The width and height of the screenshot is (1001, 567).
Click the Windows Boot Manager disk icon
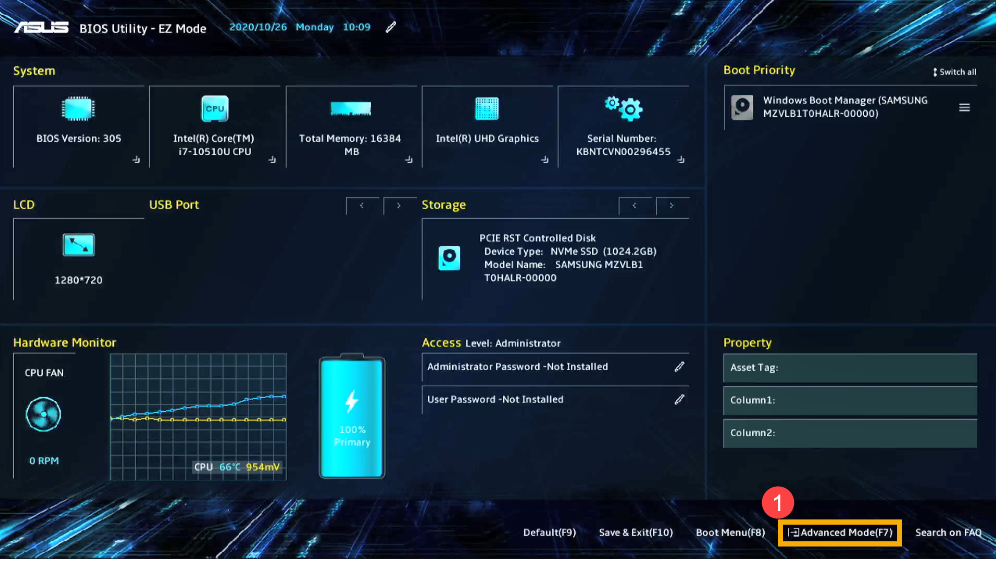click(744, 108)
